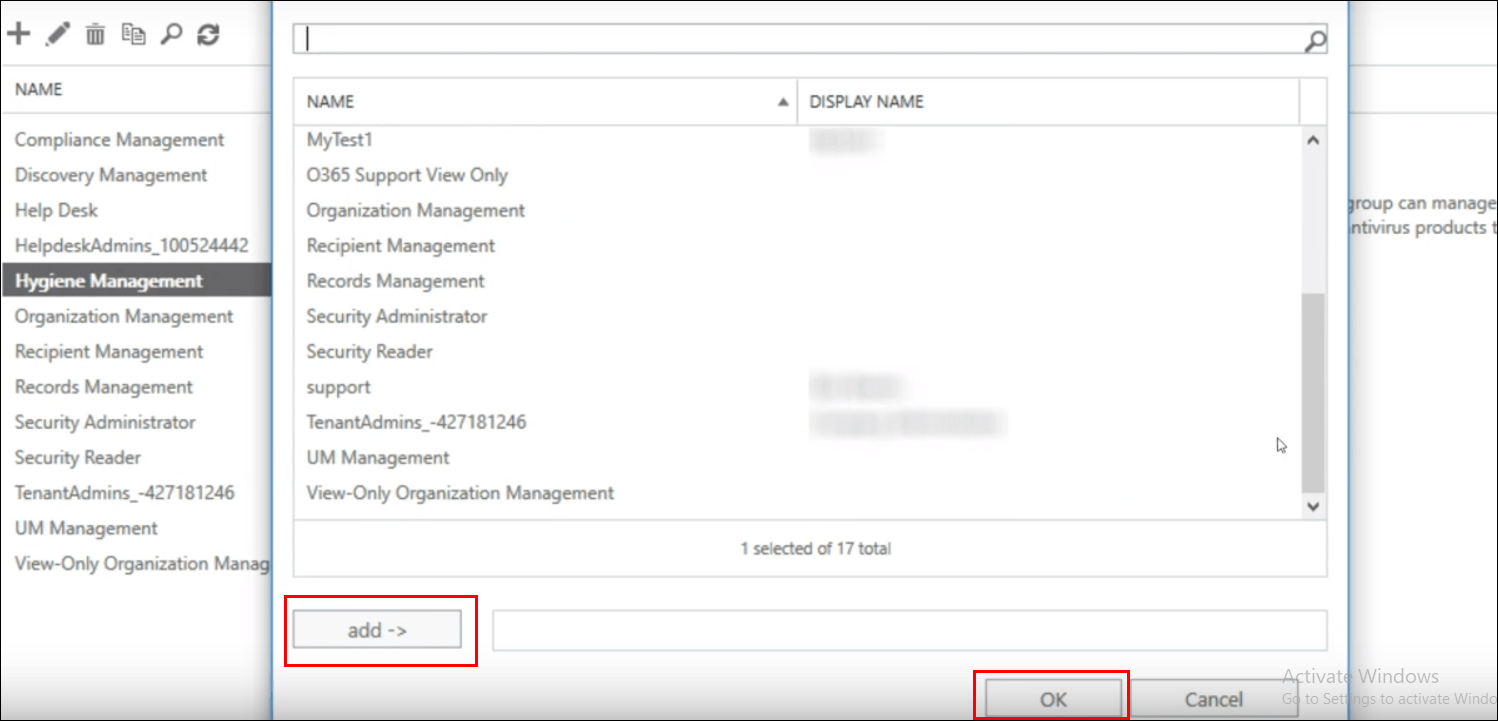Click the magnifier icon inside the dialog search box
Image resolution: width=1498 pixels, height=721 pixels.
pyautogui.click(x=1315, y=39)
